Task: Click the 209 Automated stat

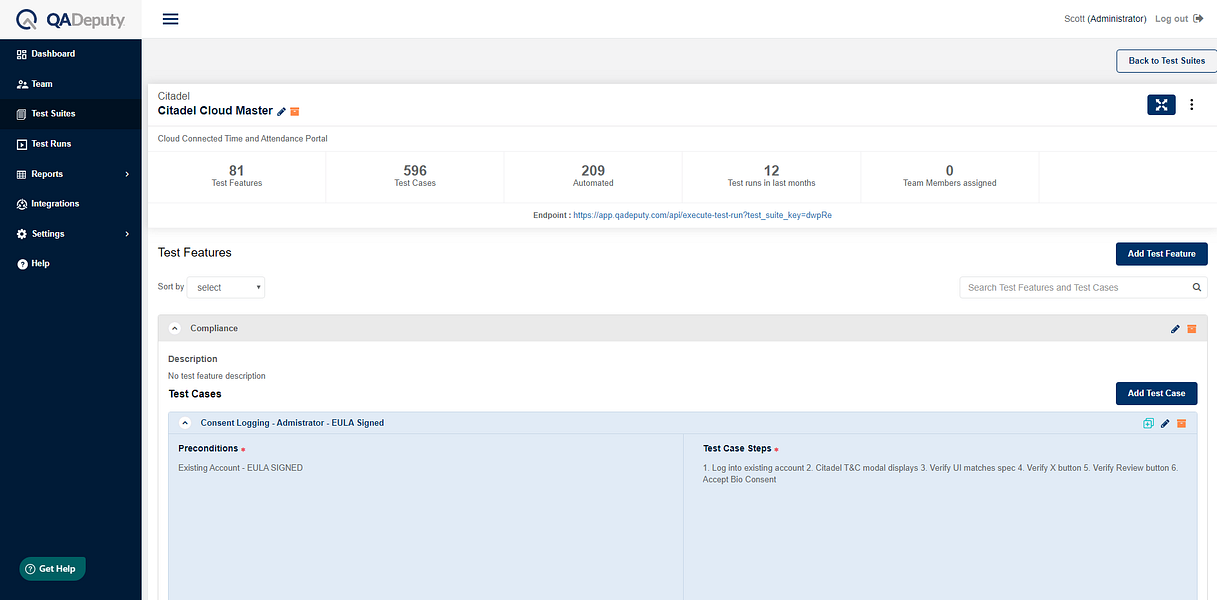Action: [593, 176]
